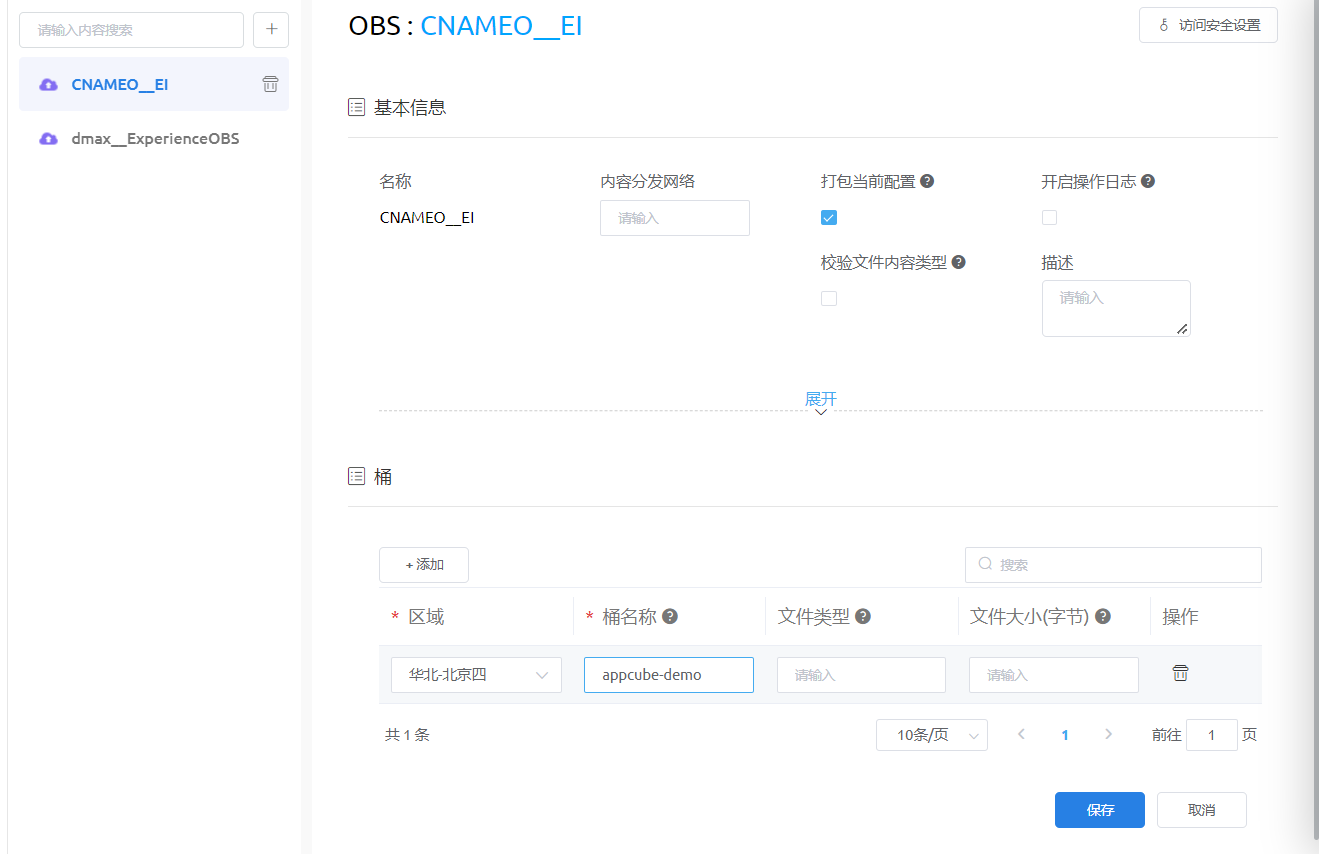Delete CNAMEO__EI with its trash icon
The image size is (1319, 854).
(270, 84)
